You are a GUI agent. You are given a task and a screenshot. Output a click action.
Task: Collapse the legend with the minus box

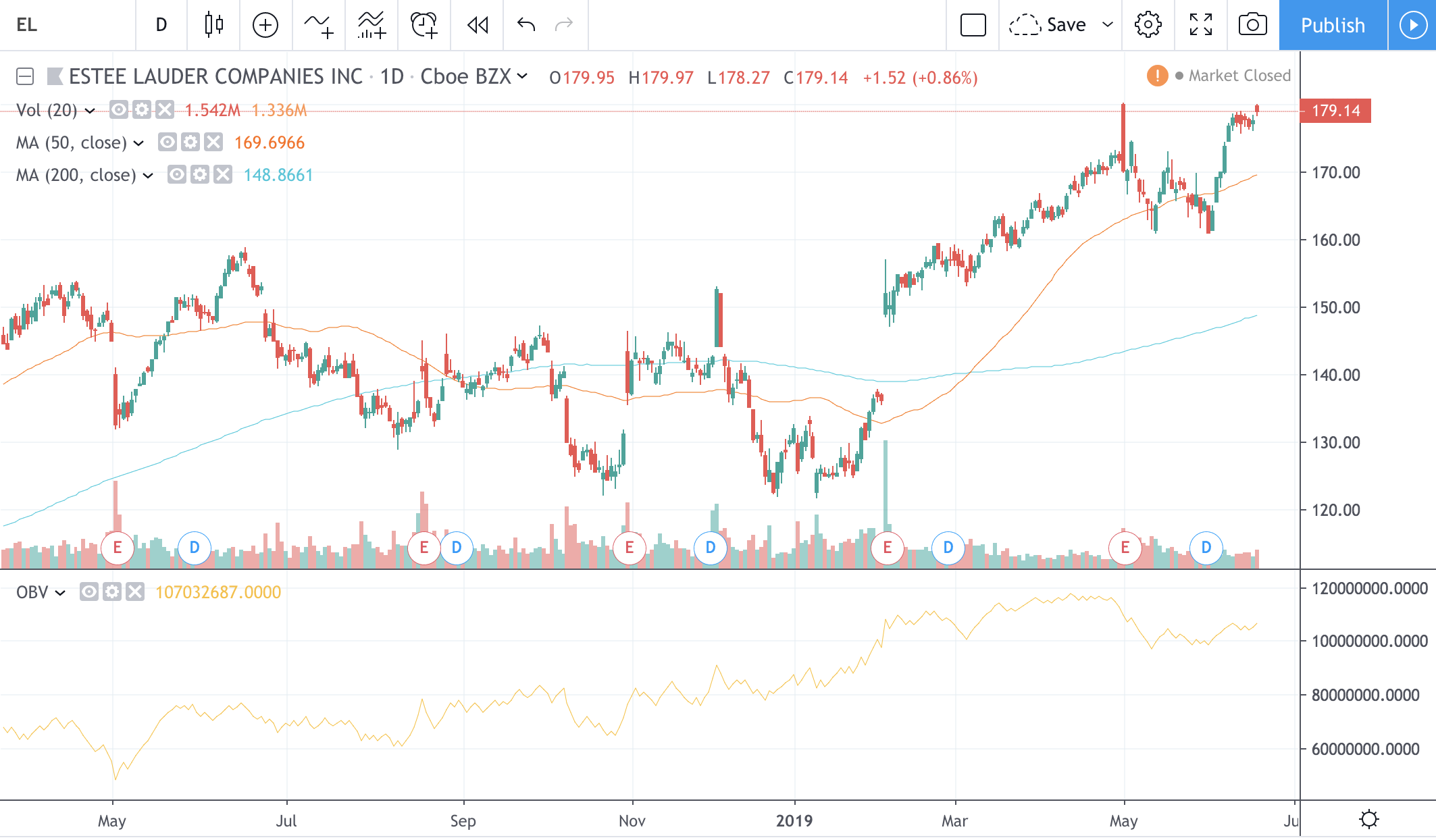(25, 76)
